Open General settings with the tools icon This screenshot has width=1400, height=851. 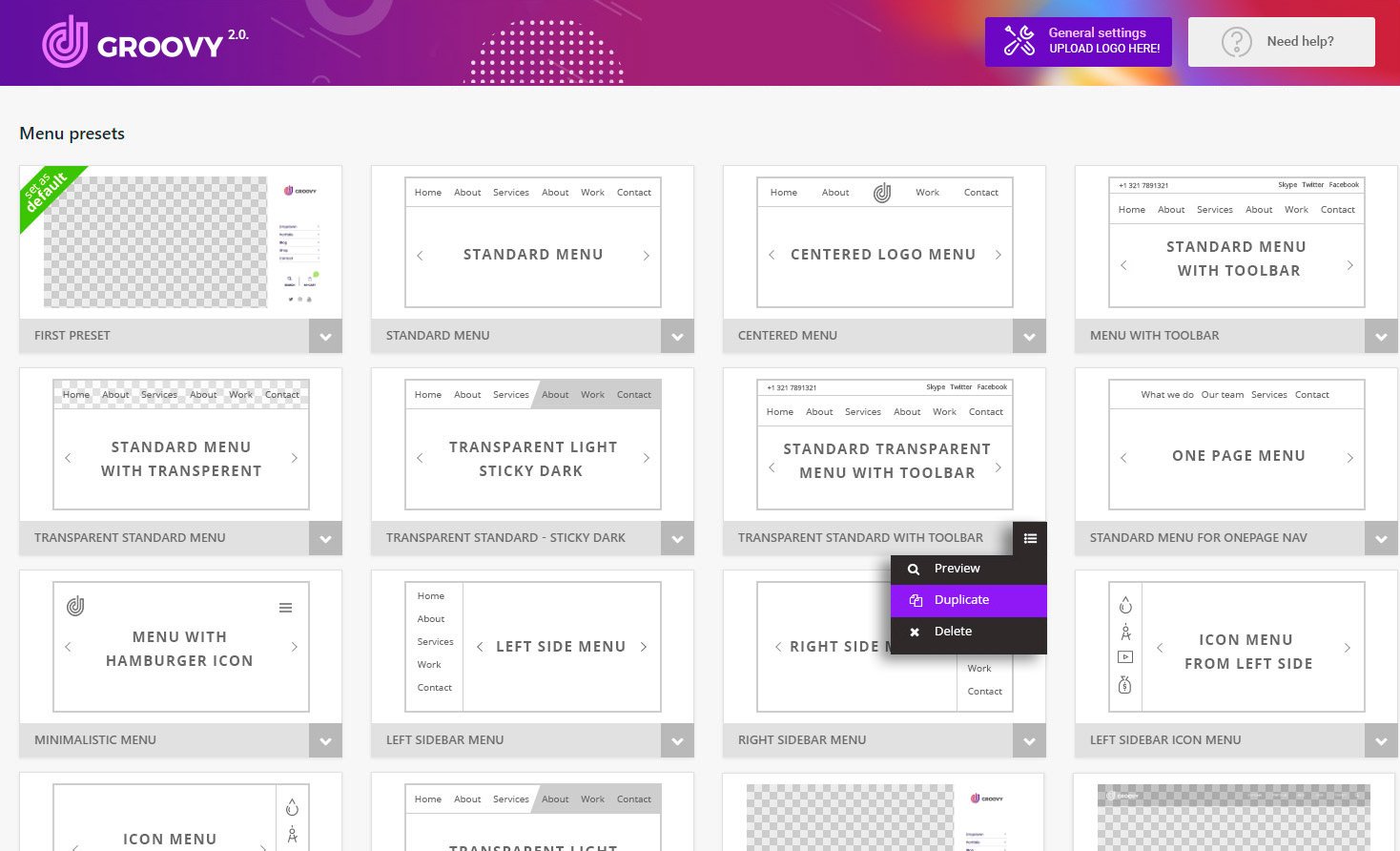[x=1019, y=41]
